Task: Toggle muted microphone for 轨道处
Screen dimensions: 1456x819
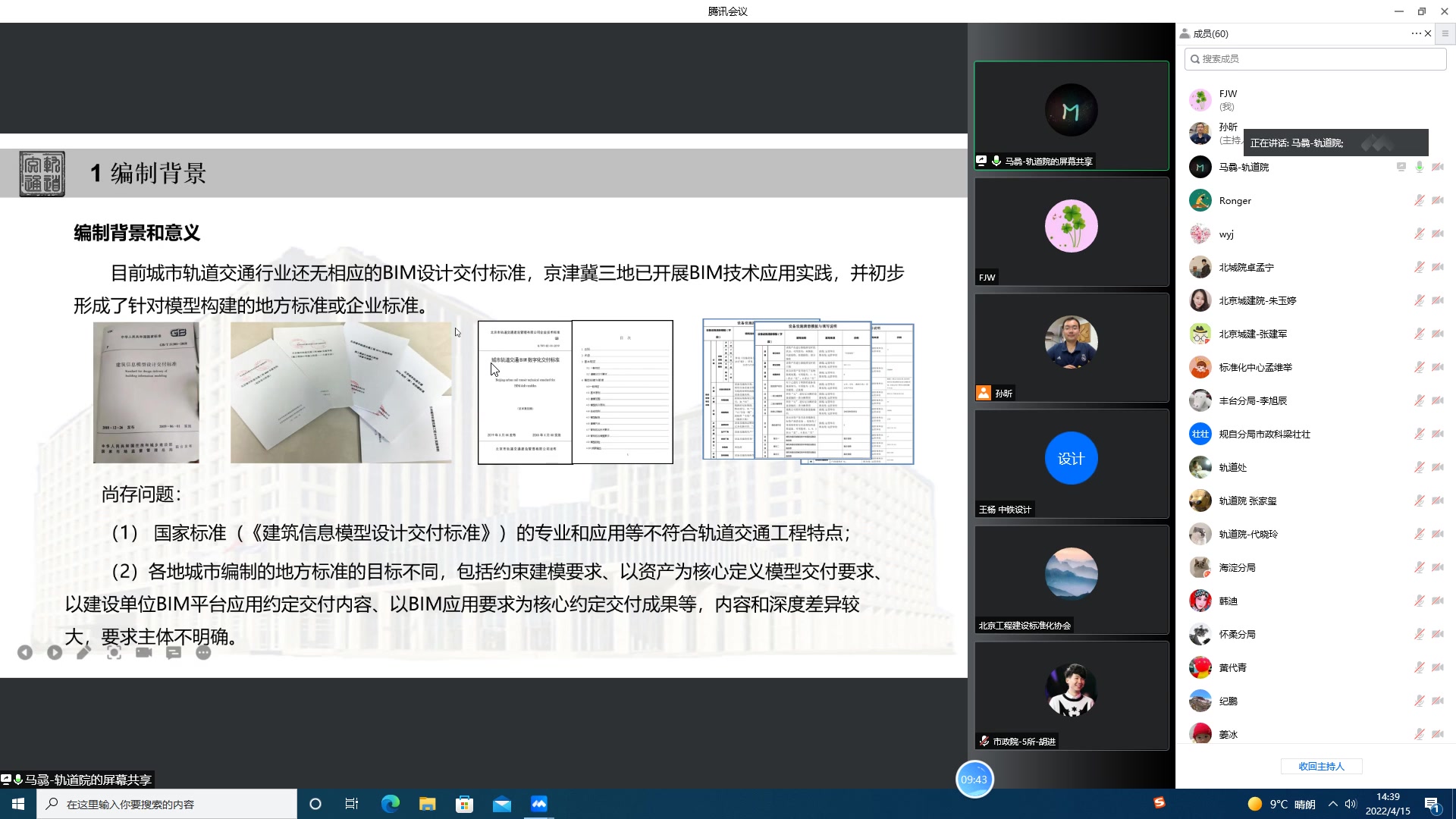Action: [1419, 467]
